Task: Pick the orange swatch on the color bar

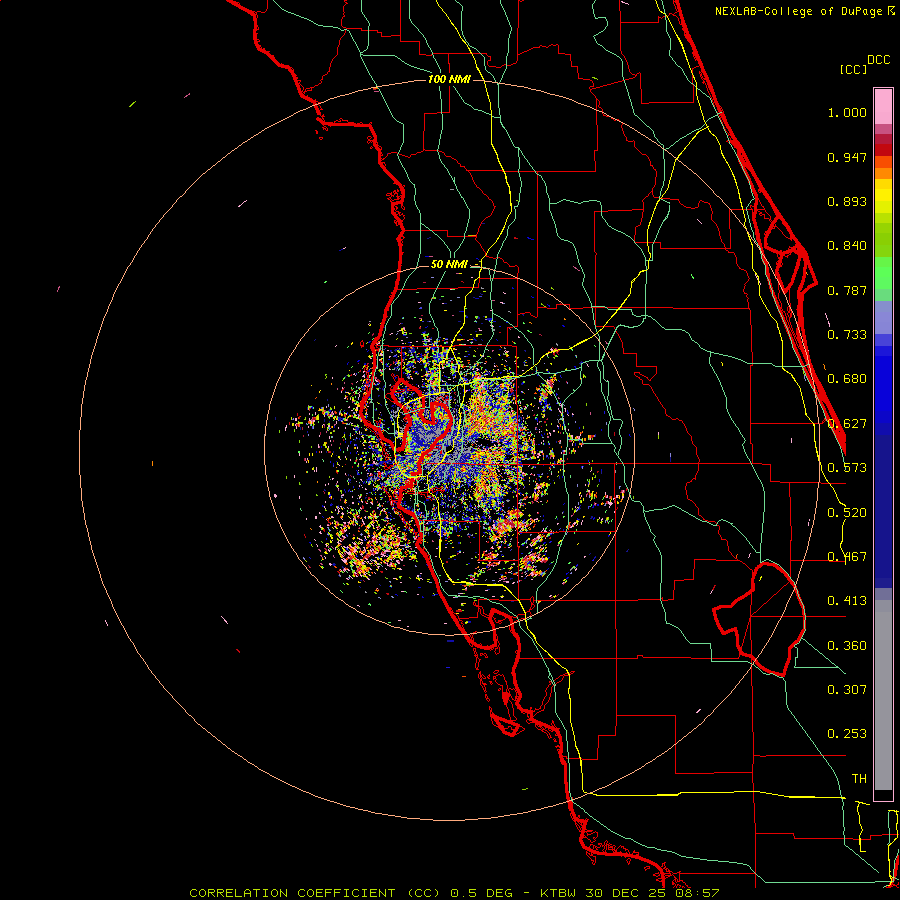Action: pyautogui.click(x=883, y=173)
